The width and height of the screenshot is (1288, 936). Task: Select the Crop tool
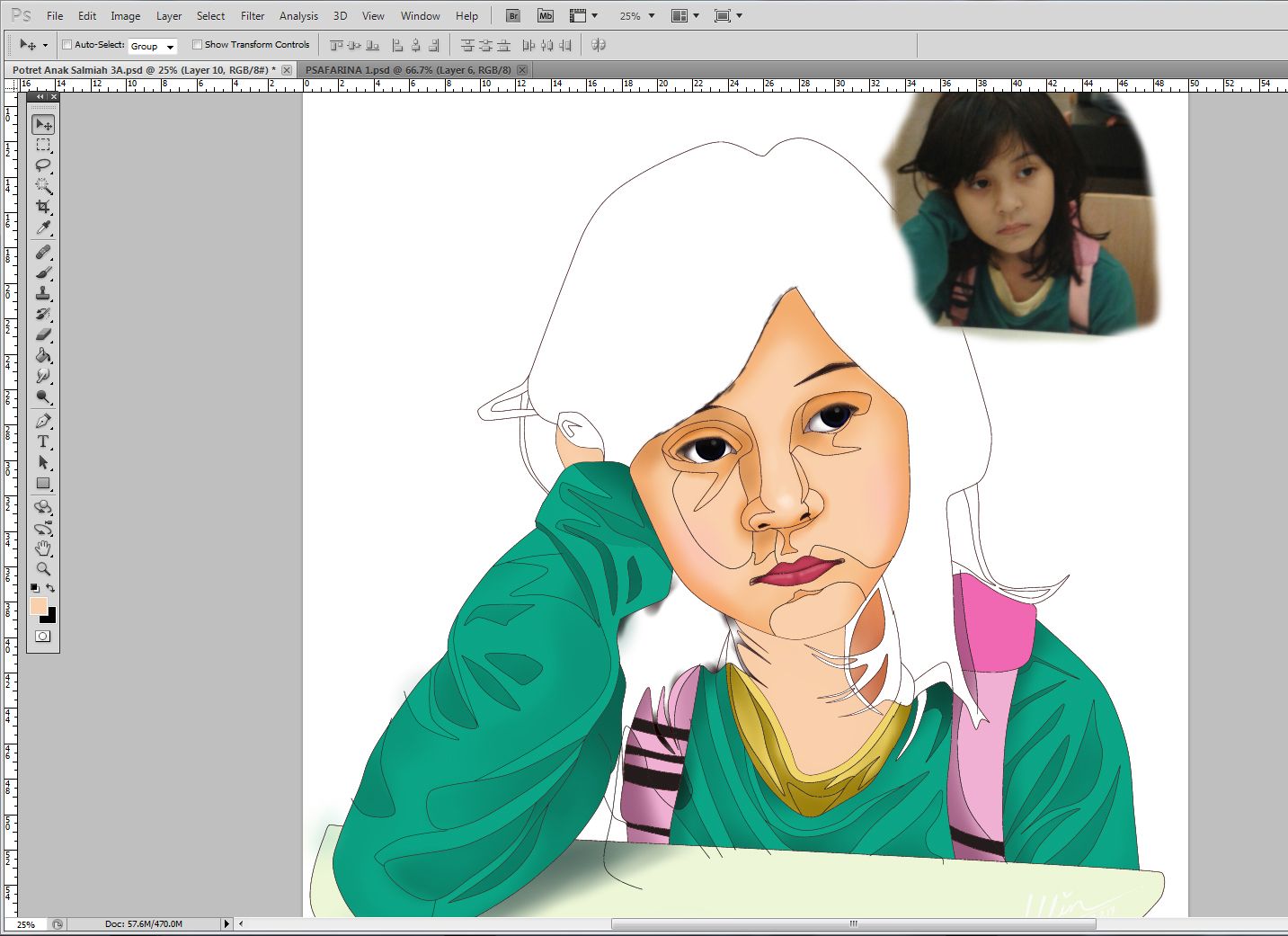(43, 207)
